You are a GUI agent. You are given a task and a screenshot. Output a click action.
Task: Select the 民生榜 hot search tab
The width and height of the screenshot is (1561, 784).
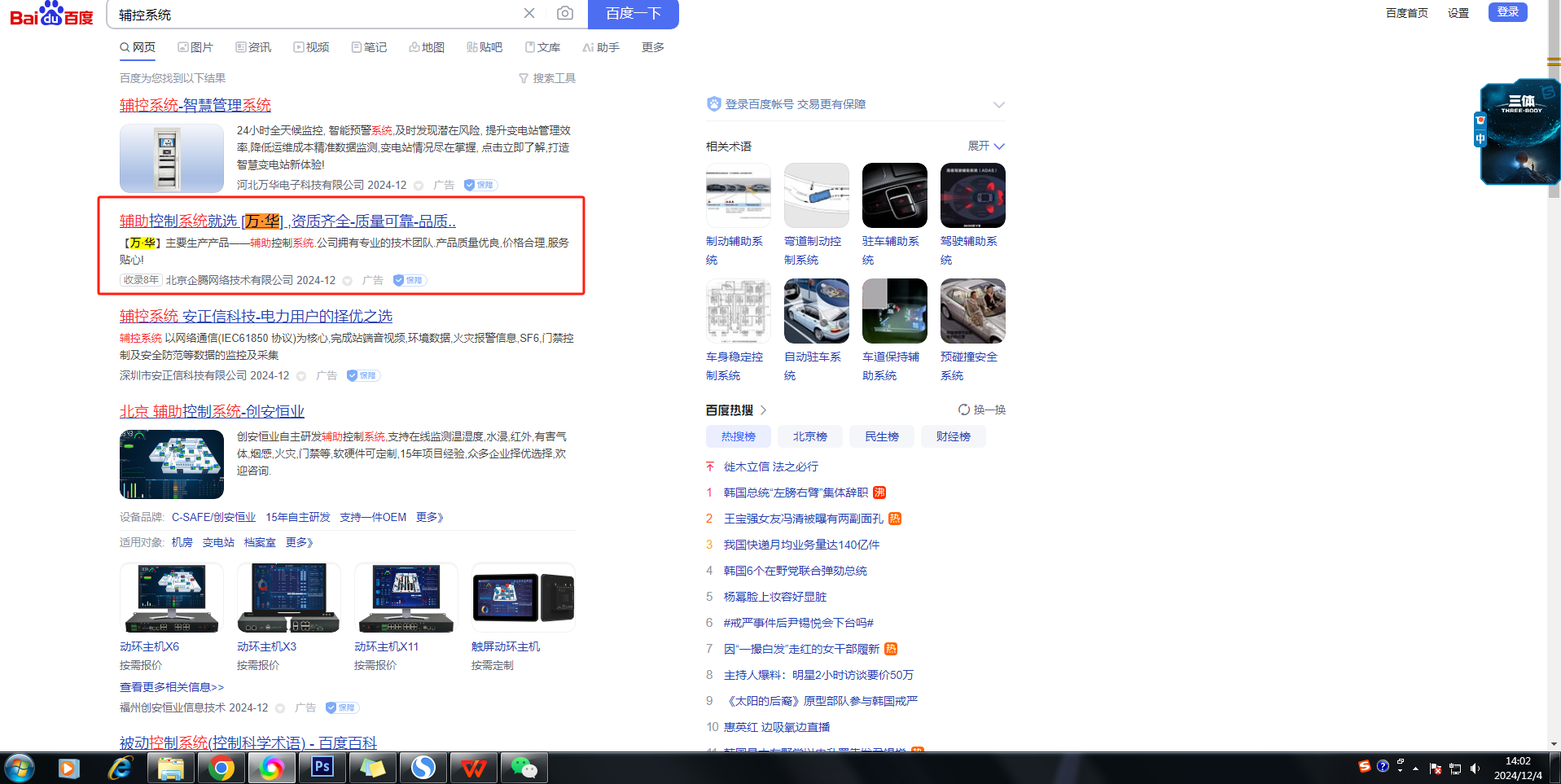point(882,436)
